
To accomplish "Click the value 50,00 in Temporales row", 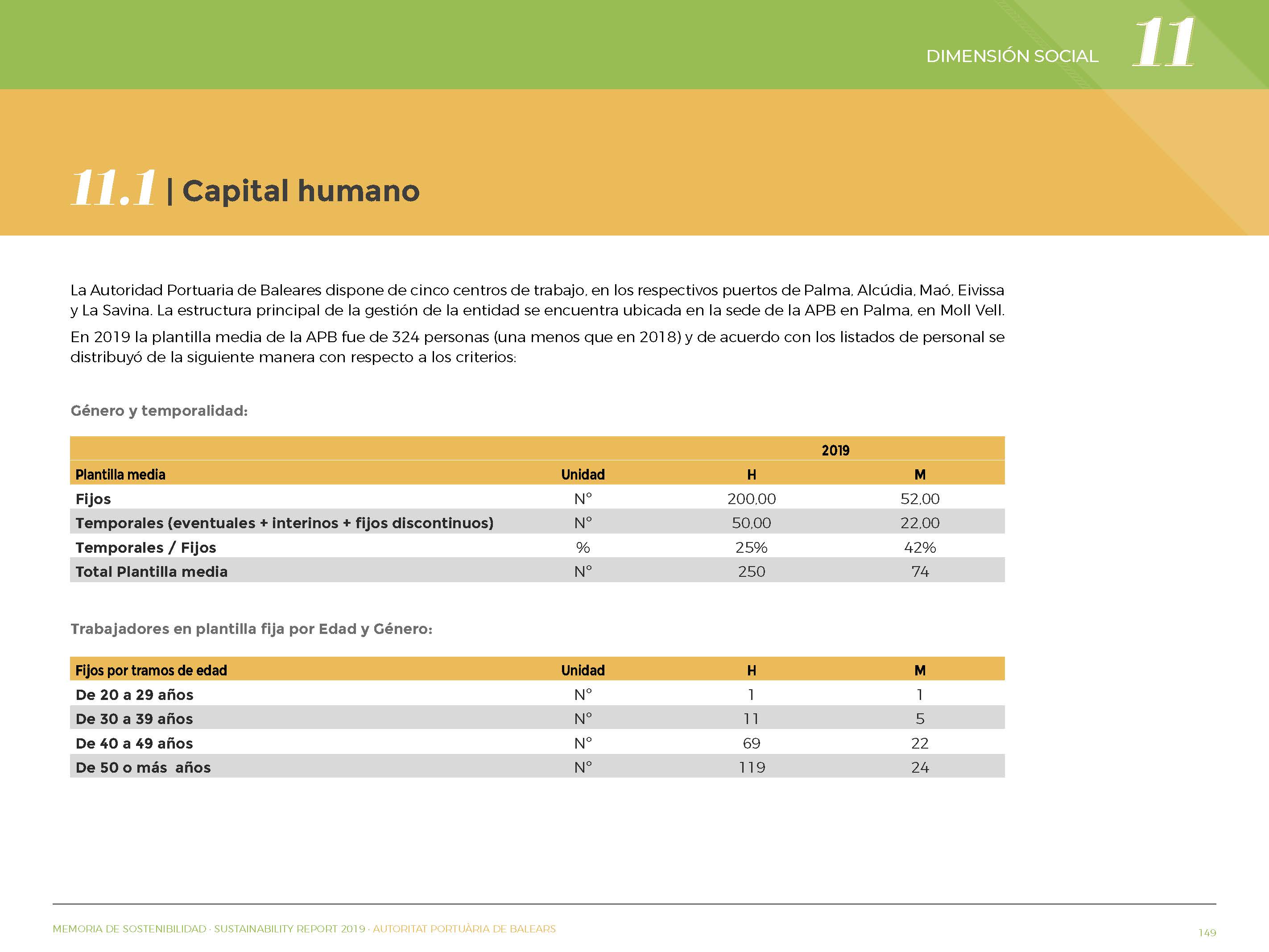I will [752, 523].
